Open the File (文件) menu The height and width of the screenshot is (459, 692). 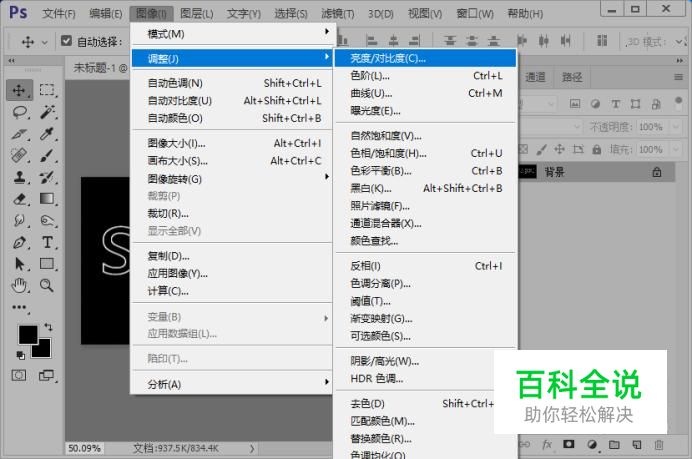59,14
